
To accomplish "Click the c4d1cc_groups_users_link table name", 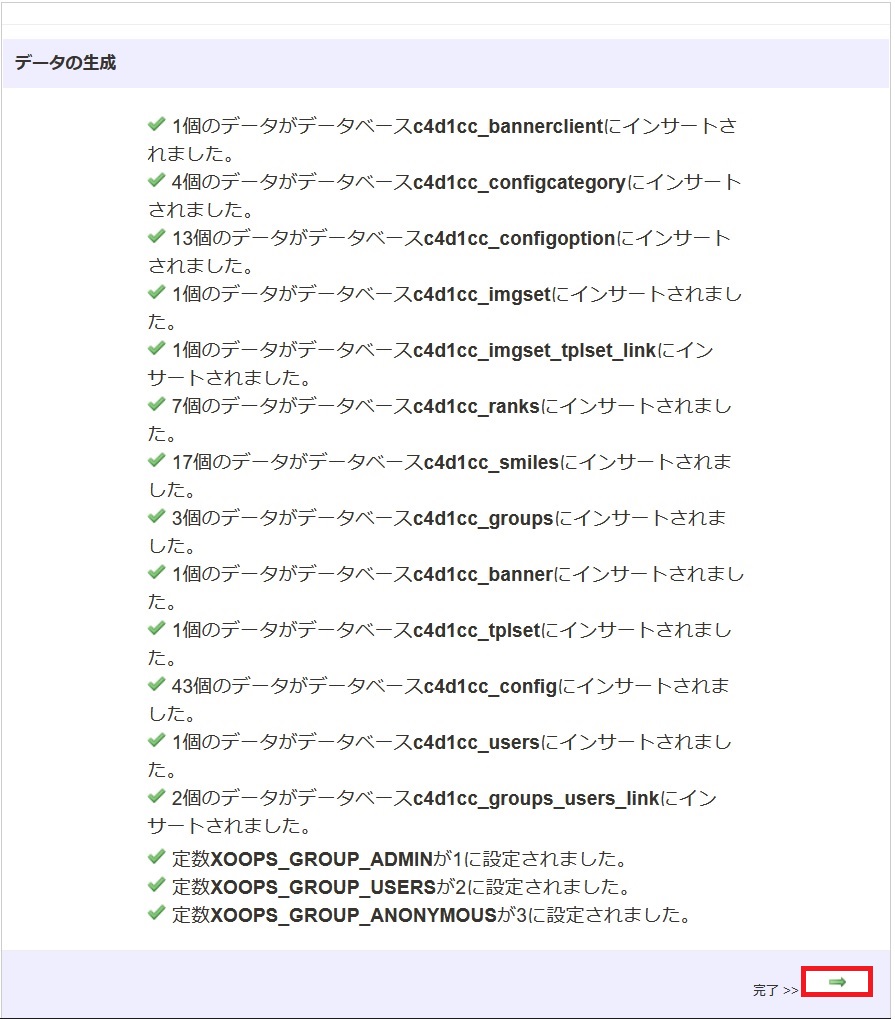I will point(536,799).
